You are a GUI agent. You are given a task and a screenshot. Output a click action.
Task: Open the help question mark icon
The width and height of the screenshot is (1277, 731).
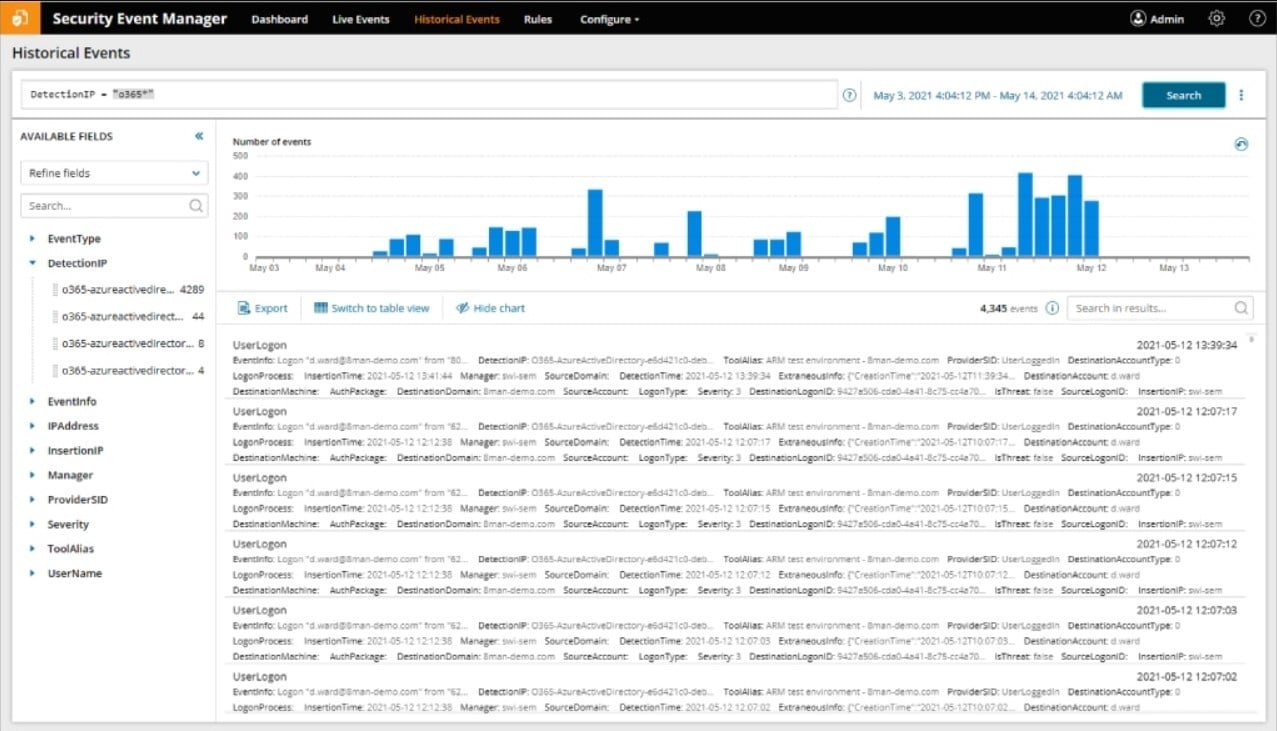pos(1258,18)
